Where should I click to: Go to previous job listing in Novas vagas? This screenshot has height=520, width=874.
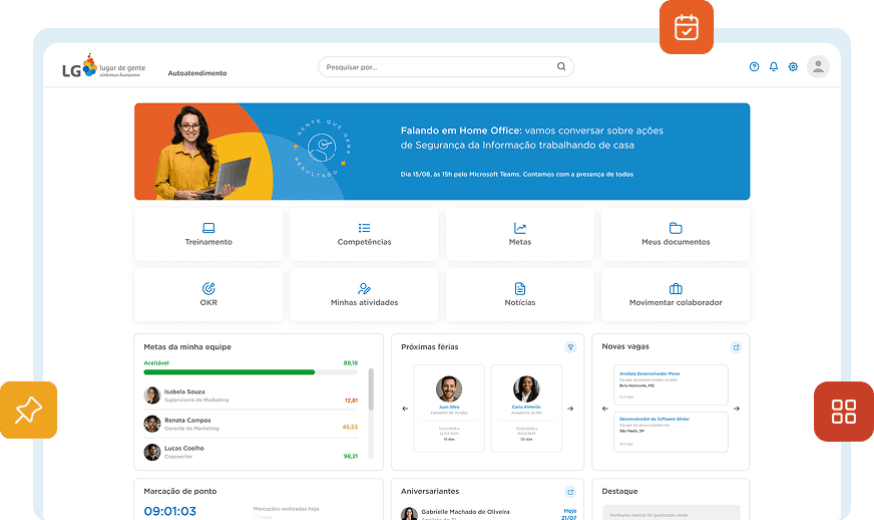pos(604,408)
